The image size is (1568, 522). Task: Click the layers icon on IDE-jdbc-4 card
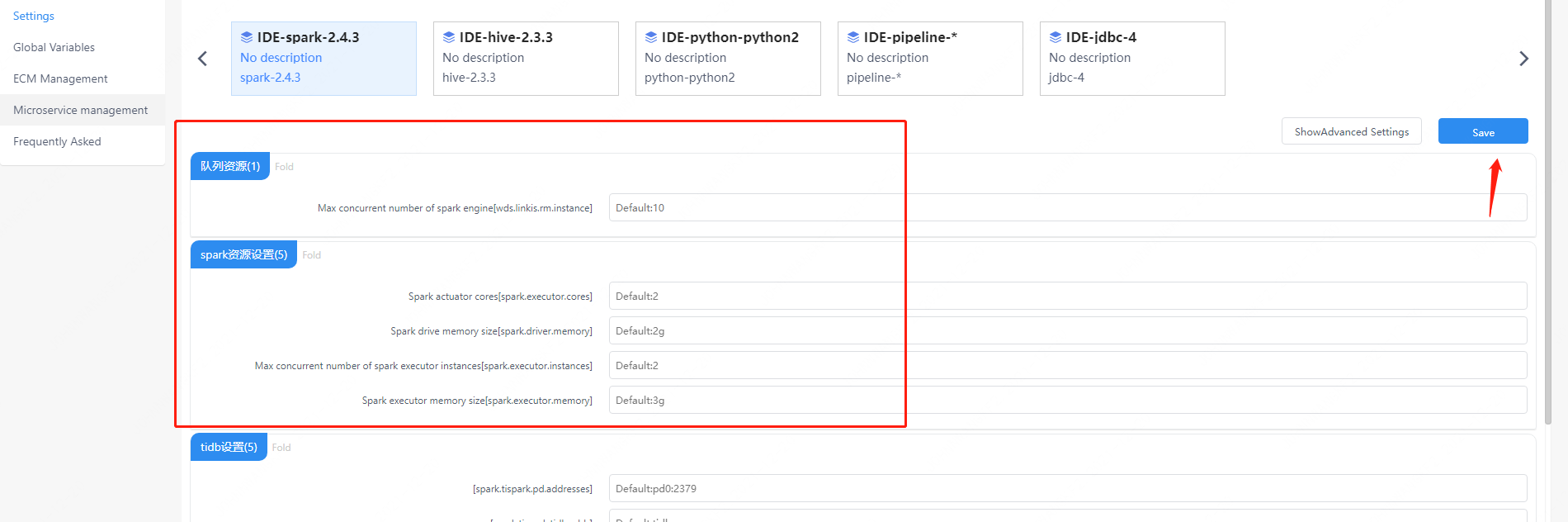pos(1055,37)
